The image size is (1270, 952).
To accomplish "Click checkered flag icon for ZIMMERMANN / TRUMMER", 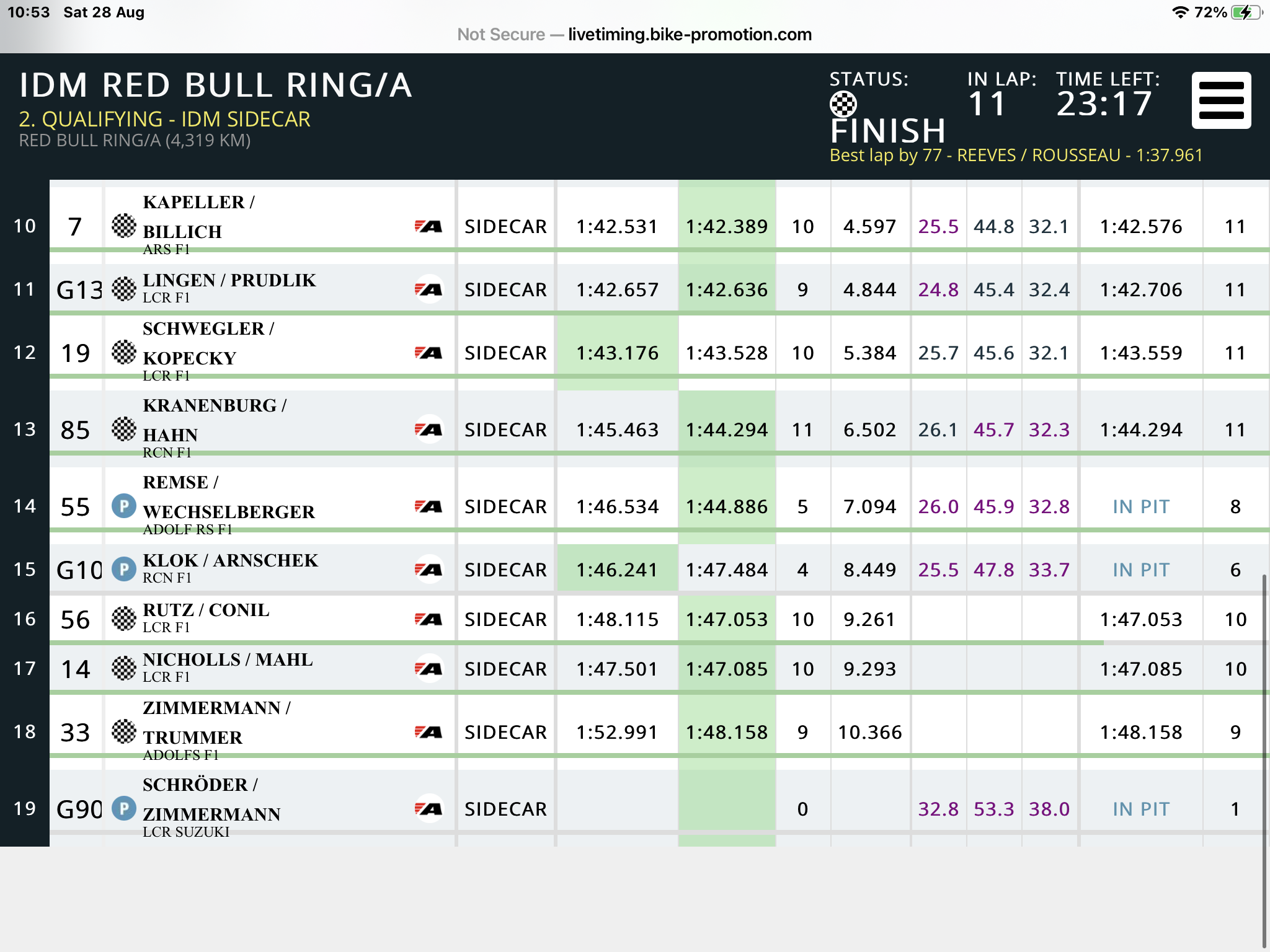I will pos(124,731).
